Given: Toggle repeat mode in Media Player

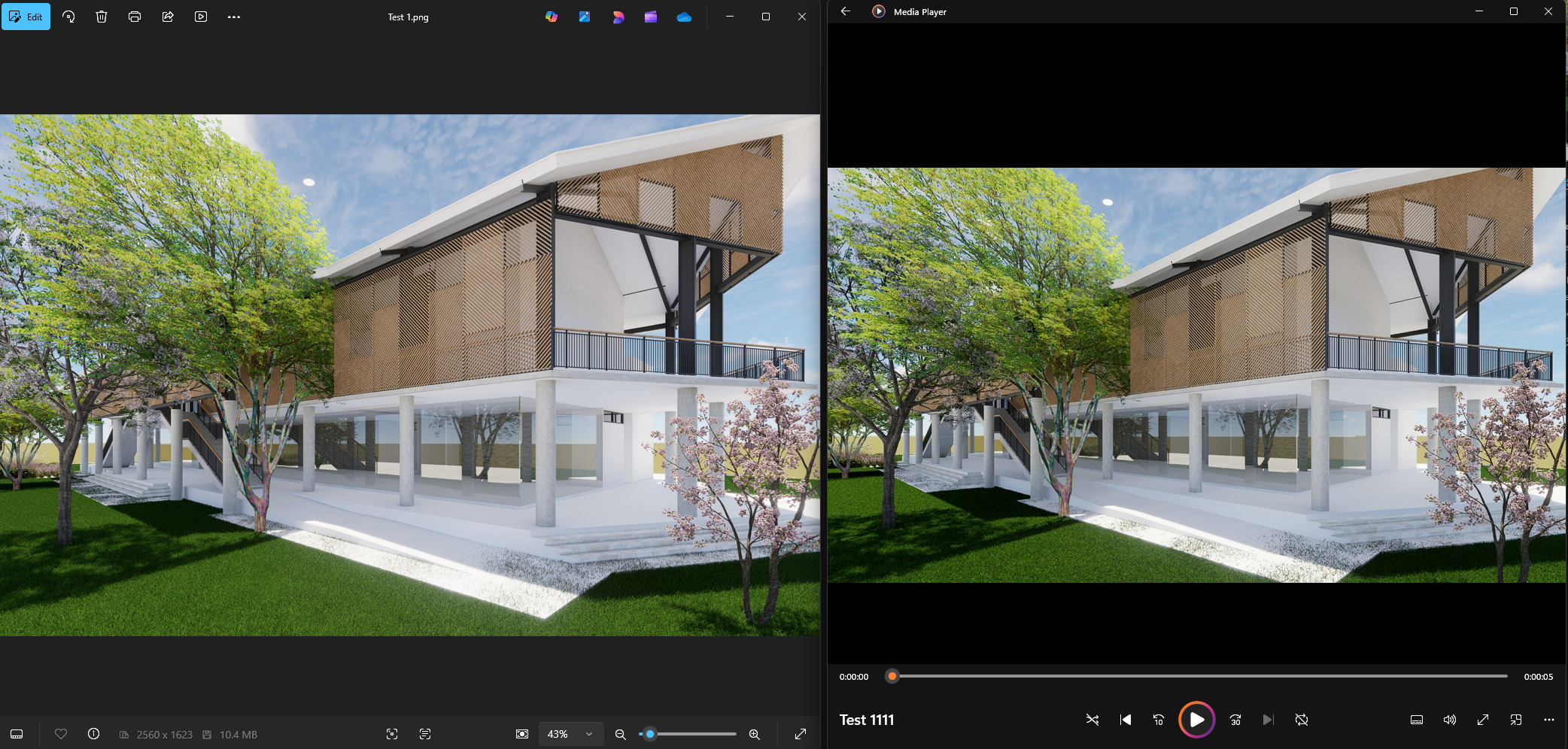Looking at the screenshot, I should point(1302,720).
